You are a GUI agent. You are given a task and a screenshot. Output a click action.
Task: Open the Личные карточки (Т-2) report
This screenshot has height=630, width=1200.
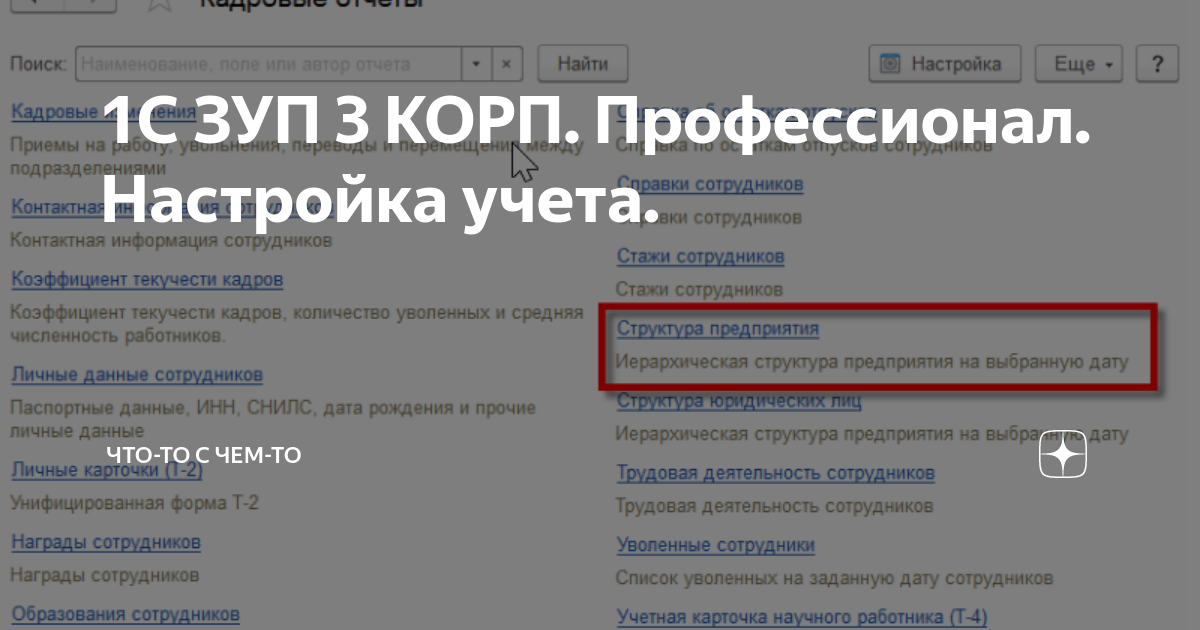[x=107, y=469]
